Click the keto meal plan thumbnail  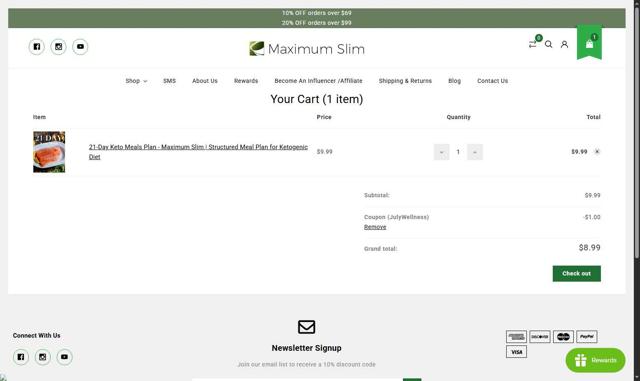(49, 152)
